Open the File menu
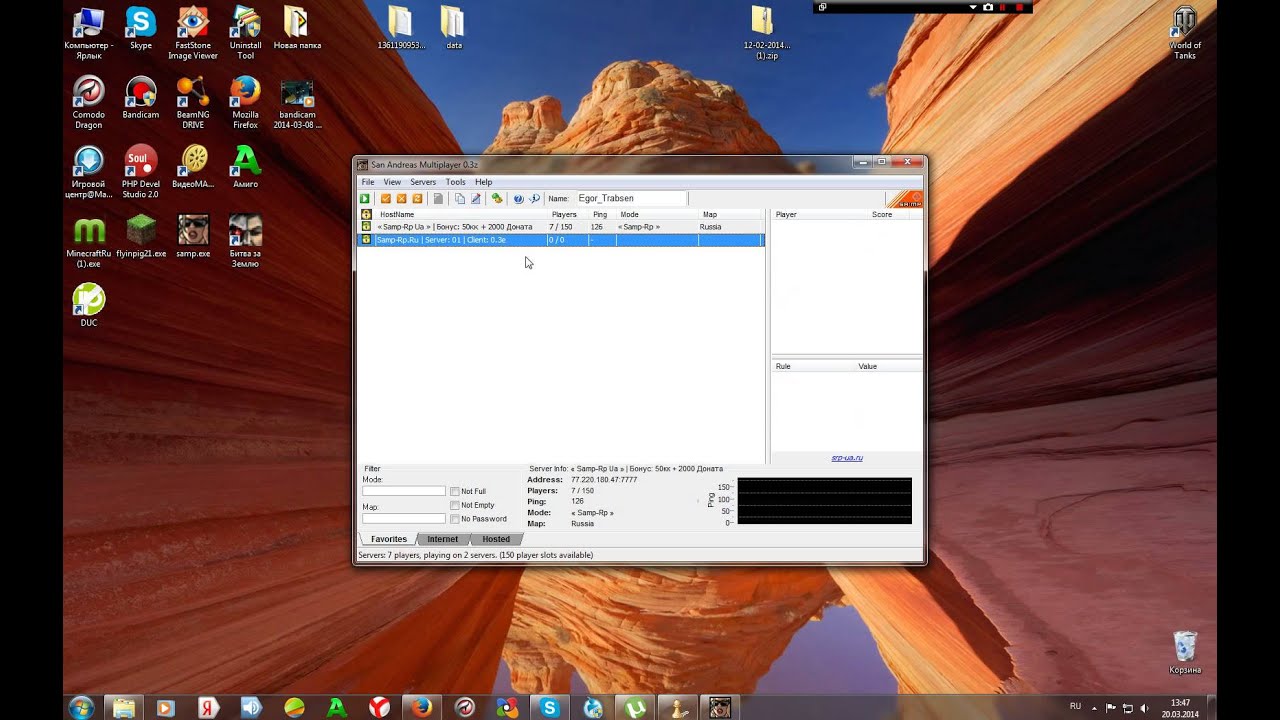1280x720 pixels. (x=368, y=182)
